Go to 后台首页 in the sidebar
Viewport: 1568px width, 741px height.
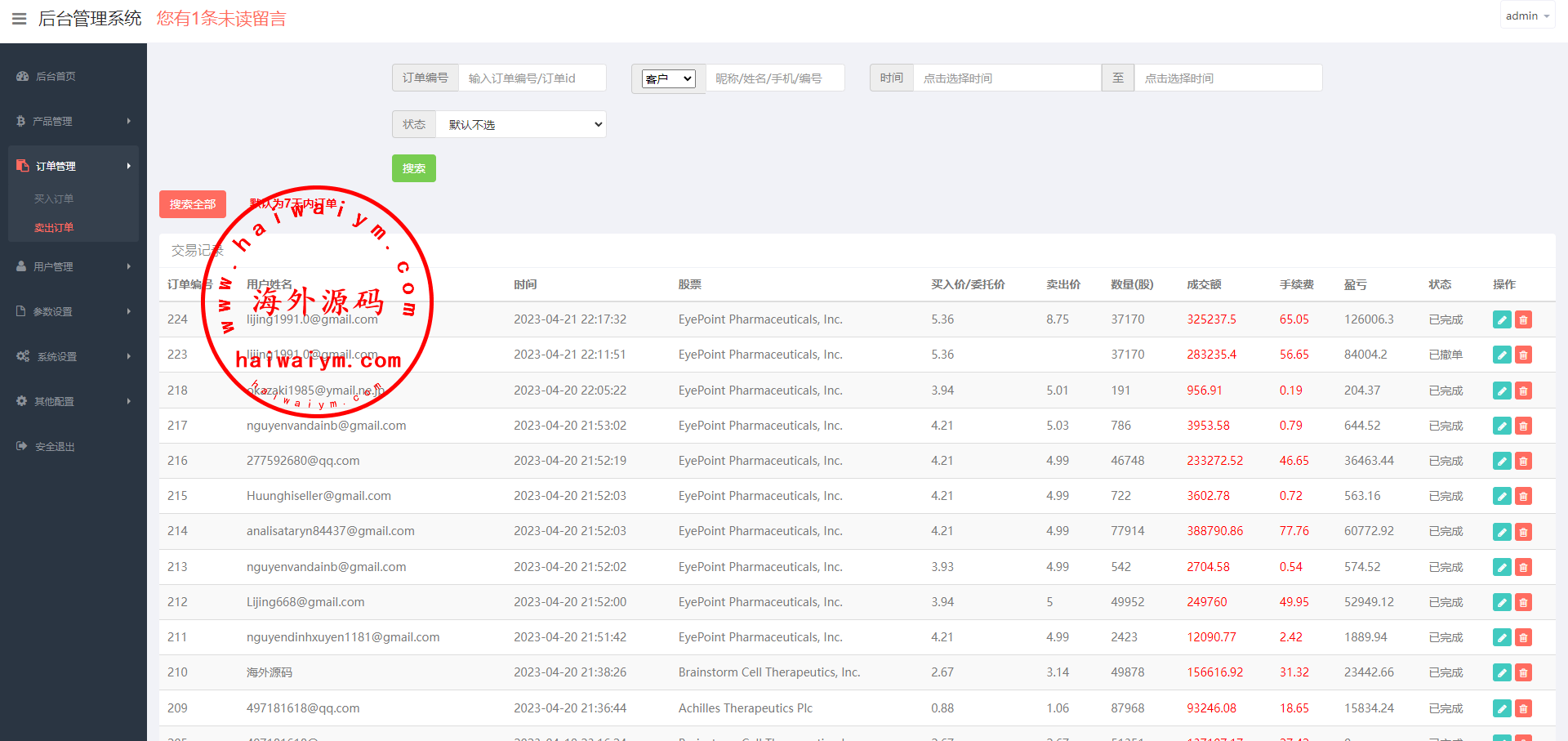tap(56, 76)
